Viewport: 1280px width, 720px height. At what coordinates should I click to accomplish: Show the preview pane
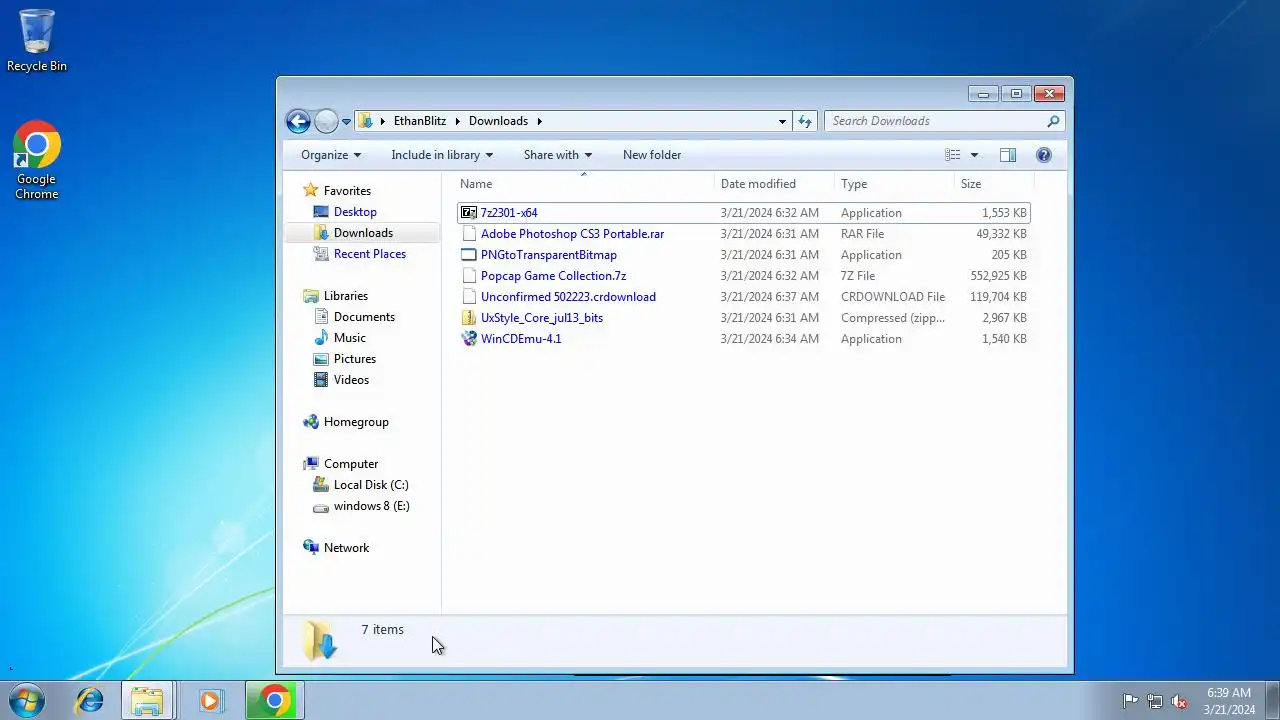tap(1008, 155)
